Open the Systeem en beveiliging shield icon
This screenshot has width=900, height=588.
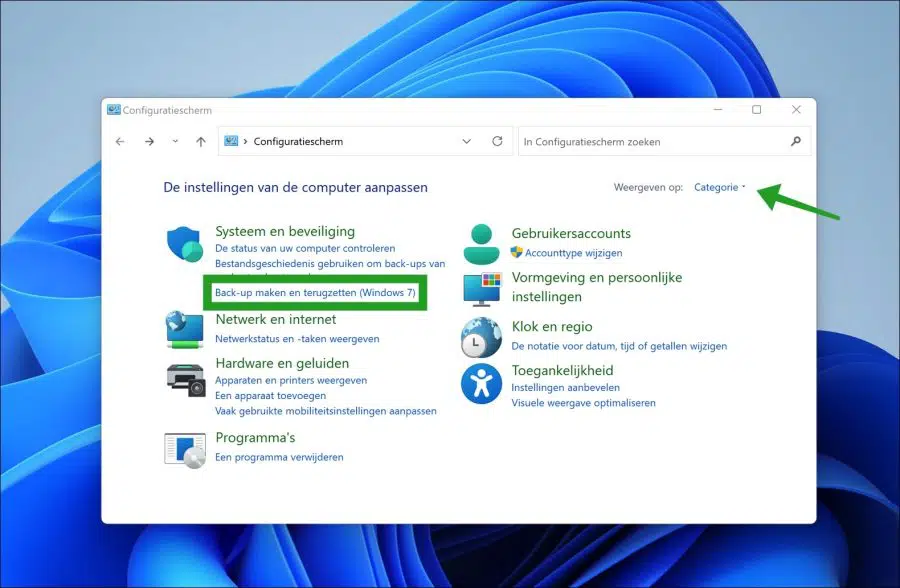[x=185, y=243]
